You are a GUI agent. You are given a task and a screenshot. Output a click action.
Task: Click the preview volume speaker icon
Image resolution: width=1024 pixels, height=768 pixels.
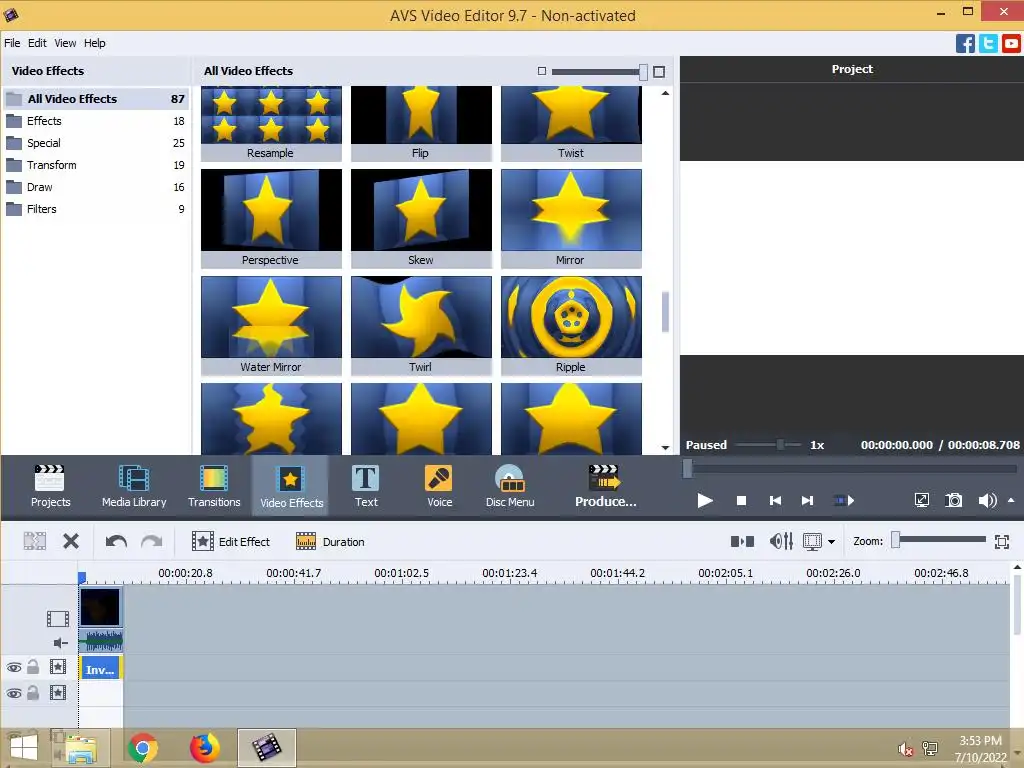click(987, 501)
